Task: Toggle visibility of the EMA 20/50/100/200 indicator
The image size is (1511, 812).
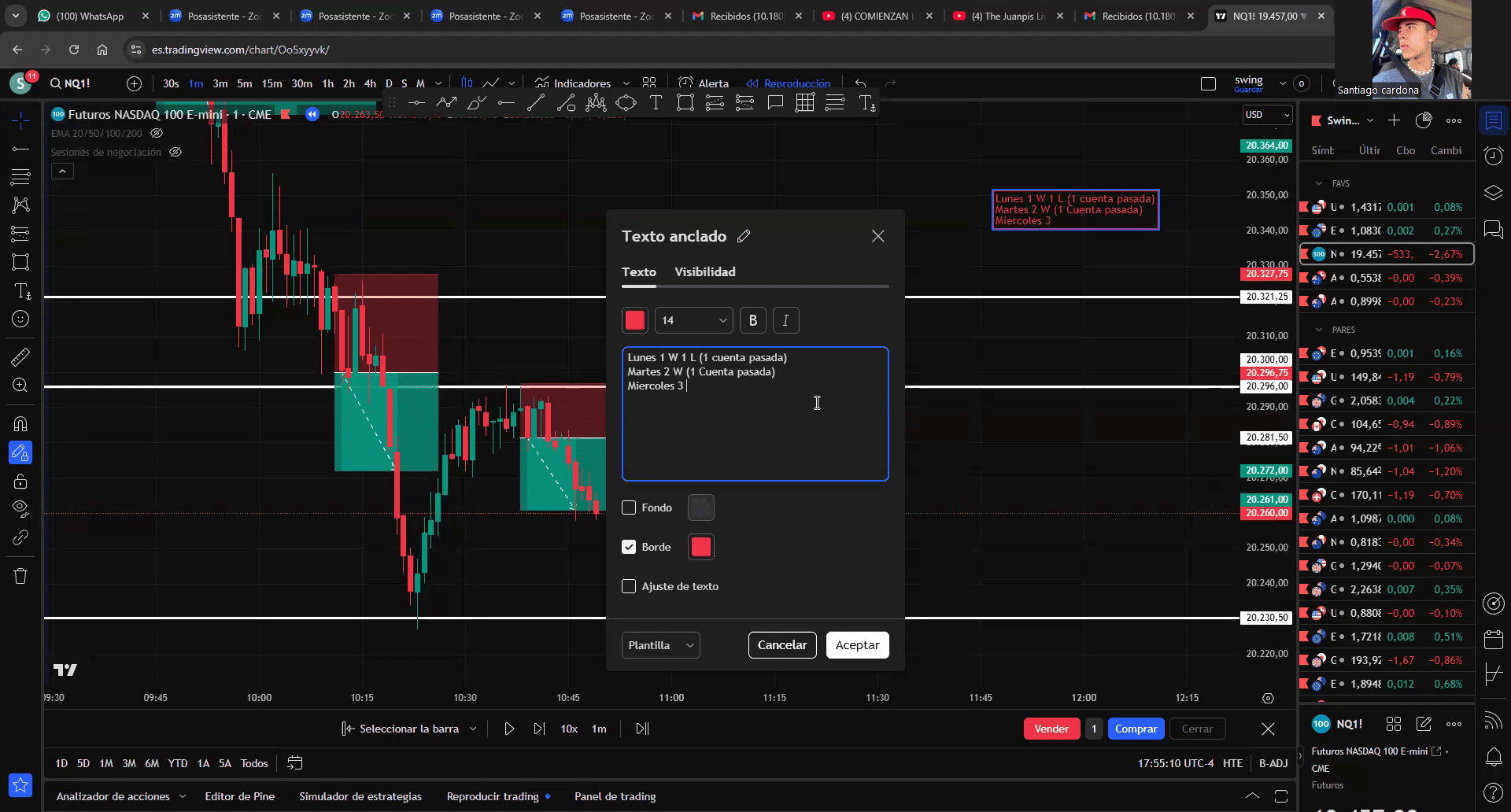Action: point(157,134)
